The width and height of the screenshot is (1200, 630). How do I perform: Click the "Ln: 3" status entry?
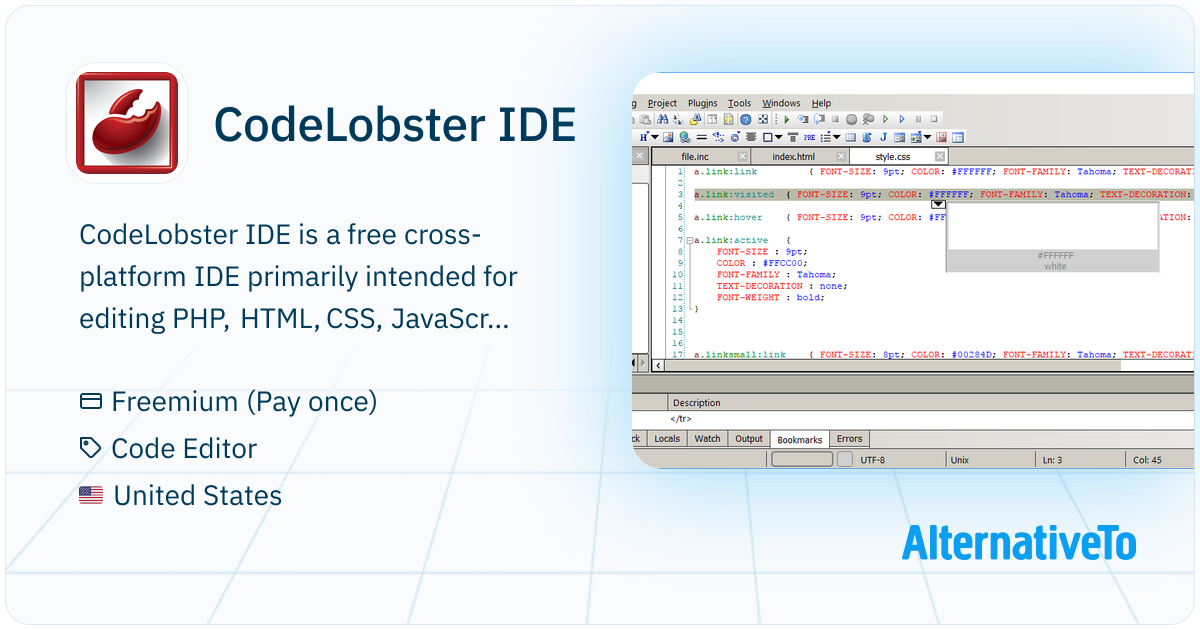(x=1052, y=460)
